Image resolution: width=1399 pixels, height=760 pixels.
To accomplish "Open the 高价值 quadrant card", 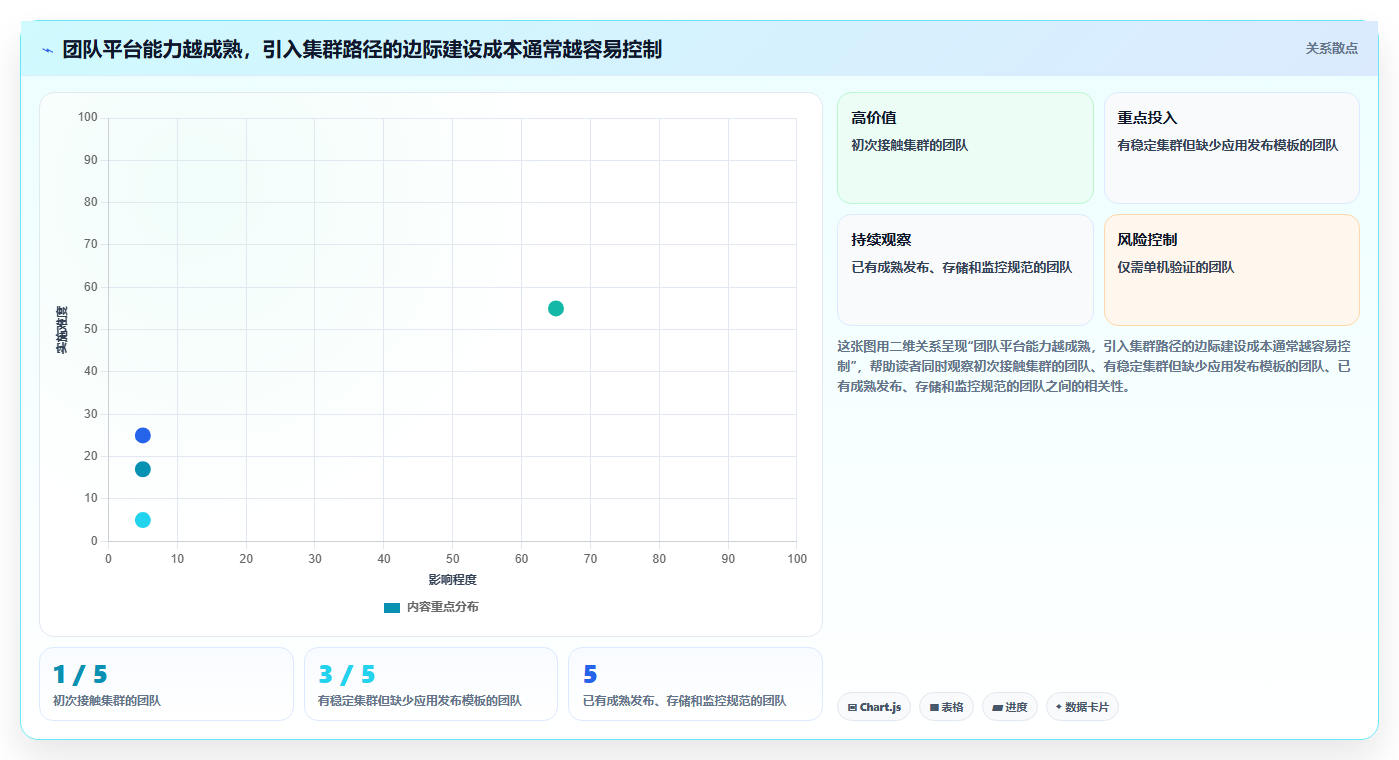I will click(x=965, y=148).
